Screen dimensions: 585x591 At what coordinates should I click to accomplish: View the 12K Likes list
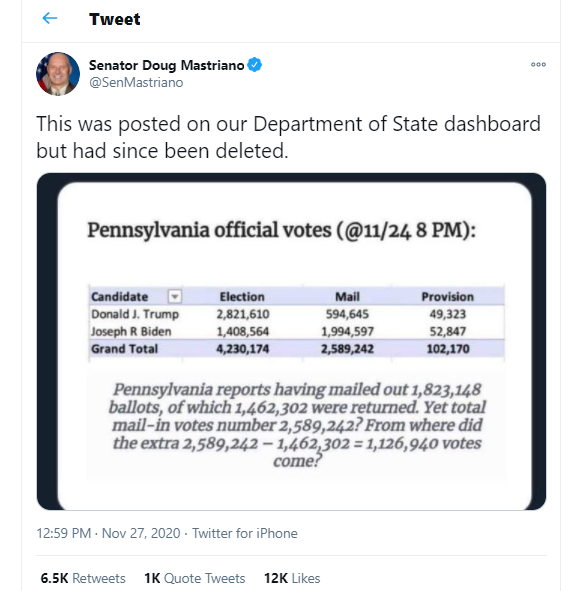[292, 578]
